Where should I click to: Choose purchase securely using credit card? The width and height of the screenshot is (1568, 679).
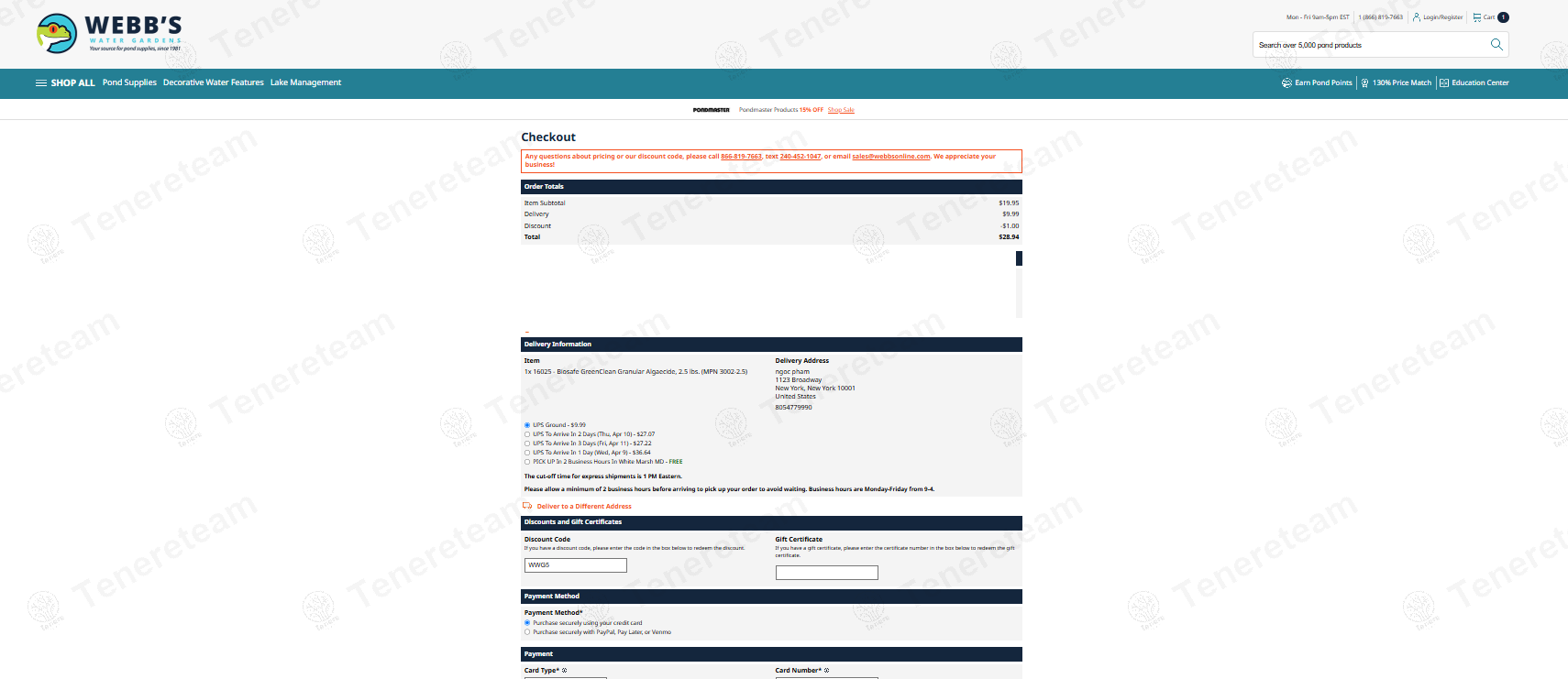527,623
